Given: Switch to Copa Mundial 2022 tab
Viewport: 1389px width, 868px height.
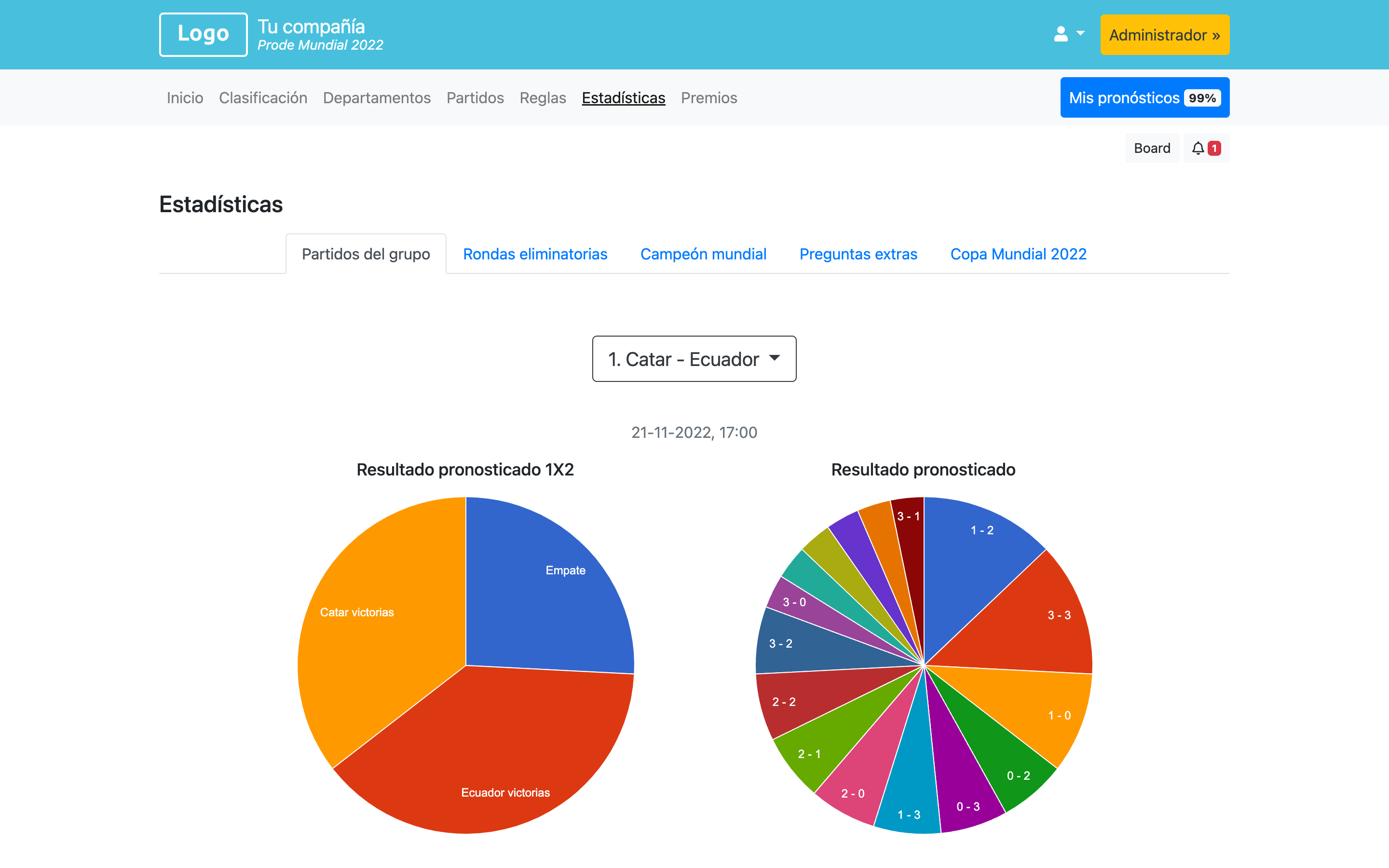Looking at the screenshot, I should [1018, 254].
